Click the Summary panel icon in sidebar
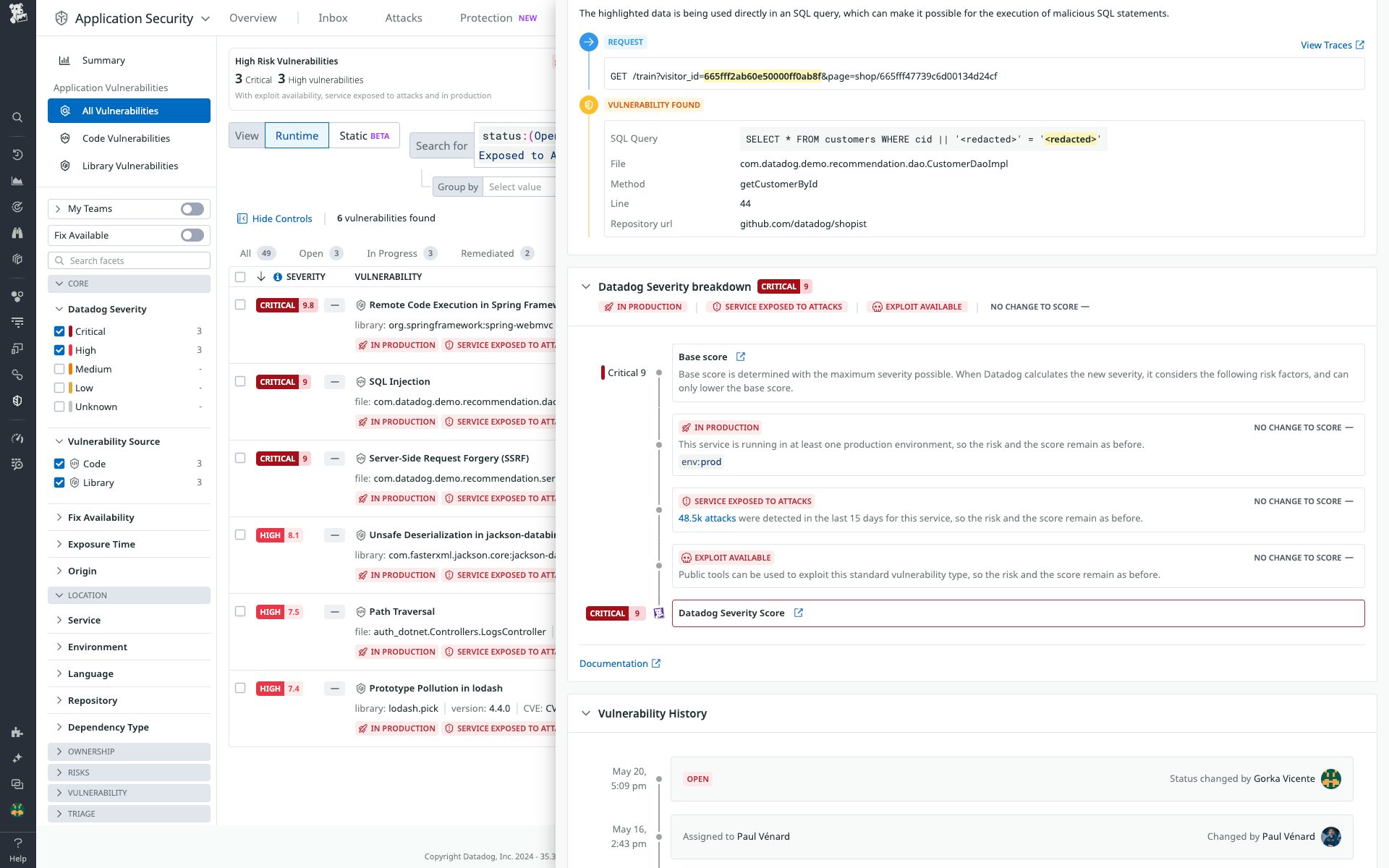 64,60
